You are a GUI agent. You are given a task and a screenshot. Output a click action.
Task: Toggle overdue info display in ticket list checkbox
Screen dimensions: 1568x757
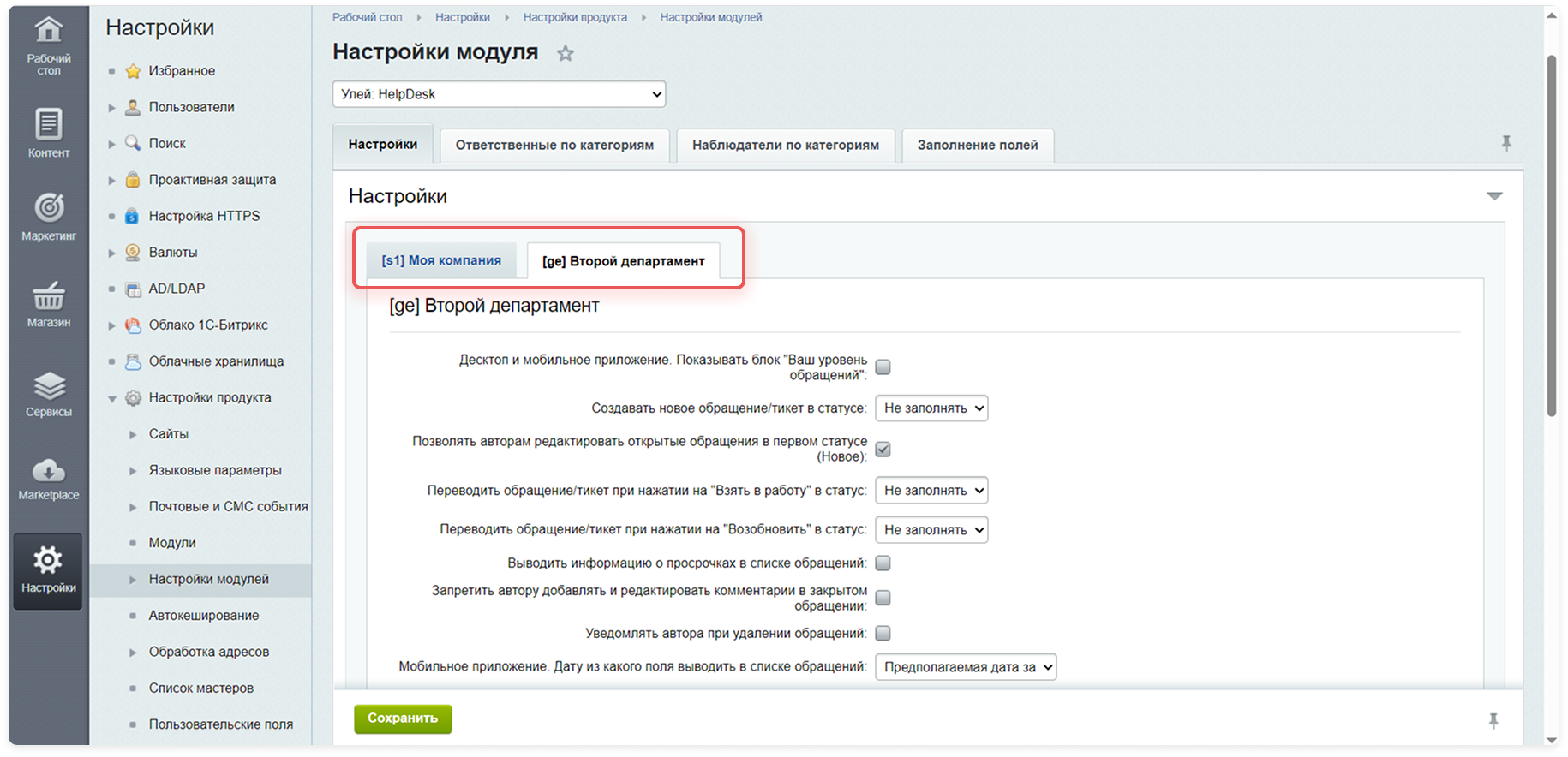click(883, 563)
